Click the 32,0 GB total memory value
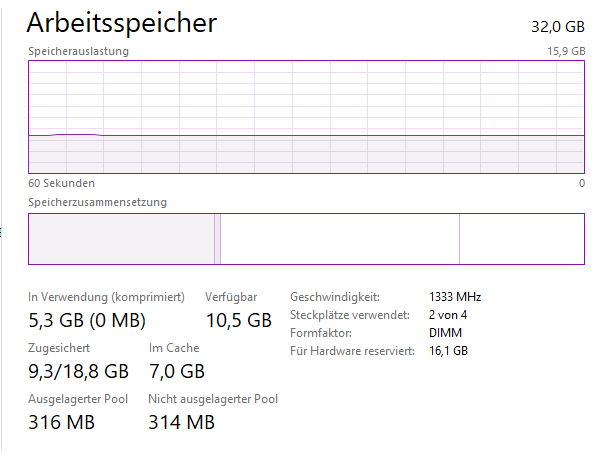This screenshot has height=454, width=600. [x=557, y=25]
